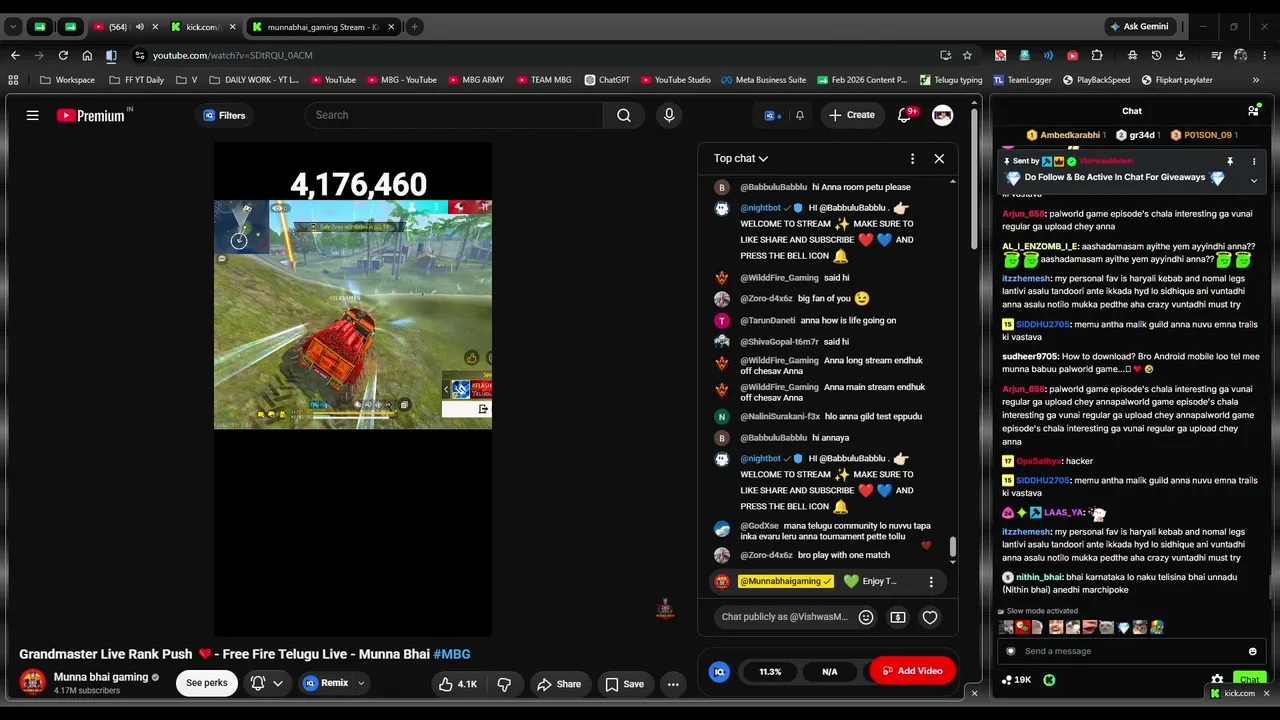
Task: Reload the page
Action: pos(63,55)
